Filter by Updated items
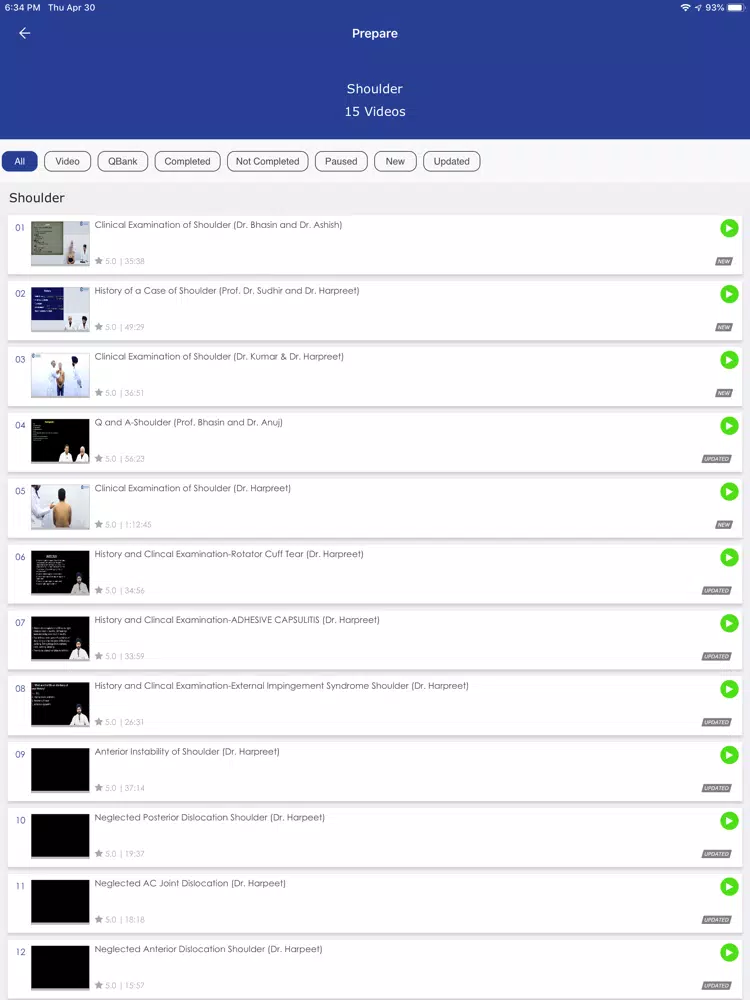The height and width of the screenshot is (1000, 750). pos(452,161)
